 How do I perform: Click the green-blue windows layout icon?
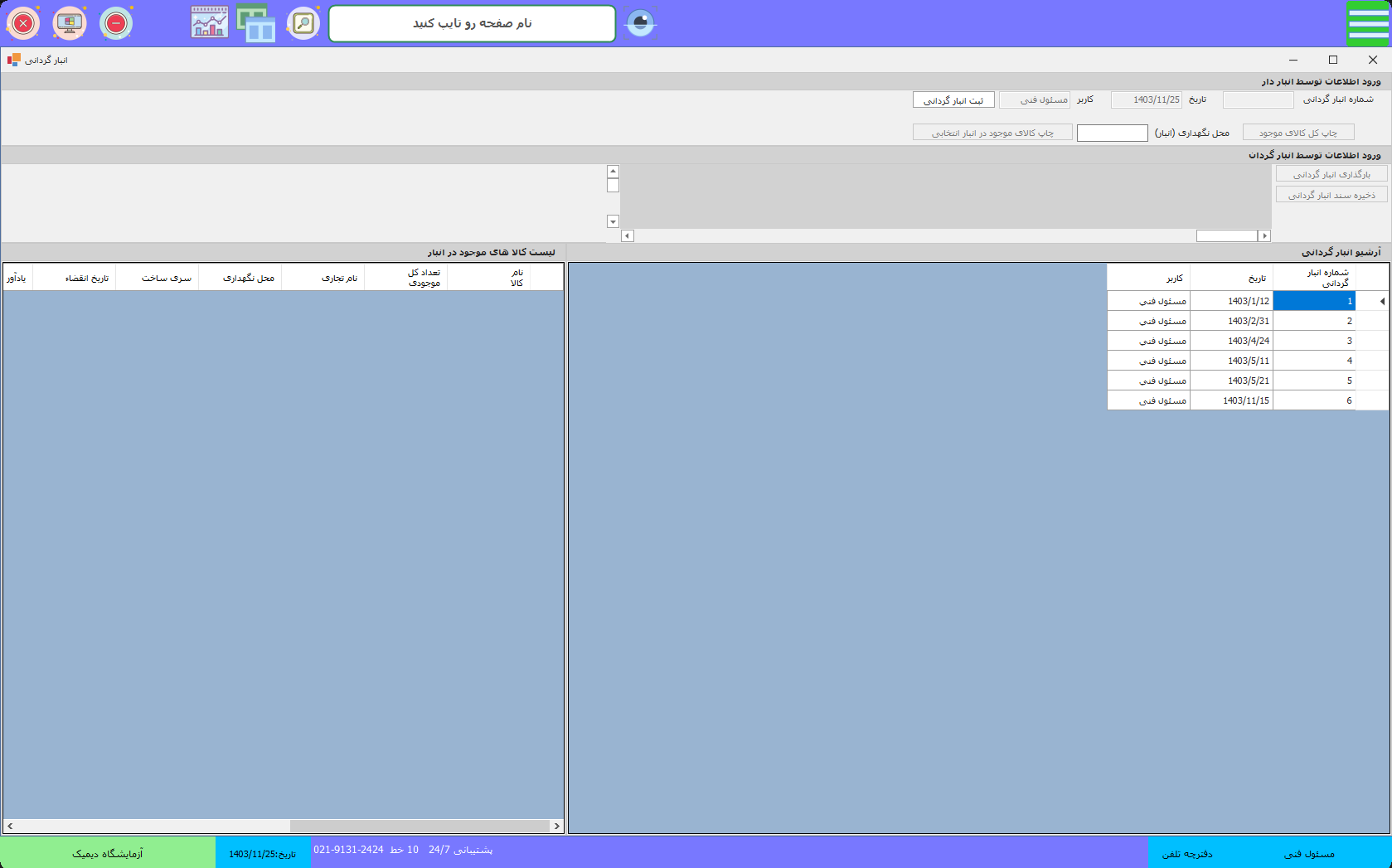(x=256, y=23)
